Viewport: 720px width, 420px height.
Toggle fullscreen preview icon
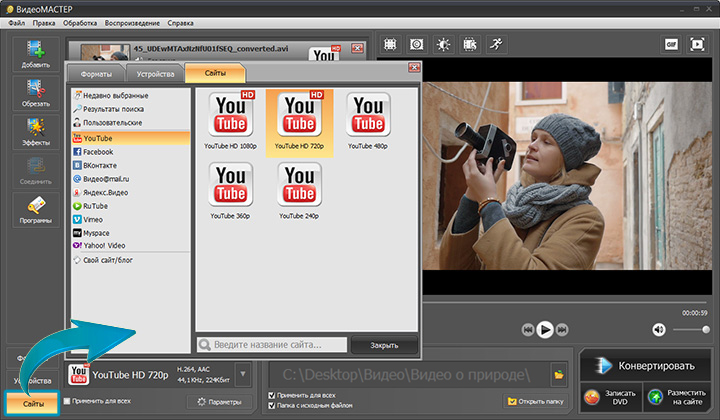[697, 45]
